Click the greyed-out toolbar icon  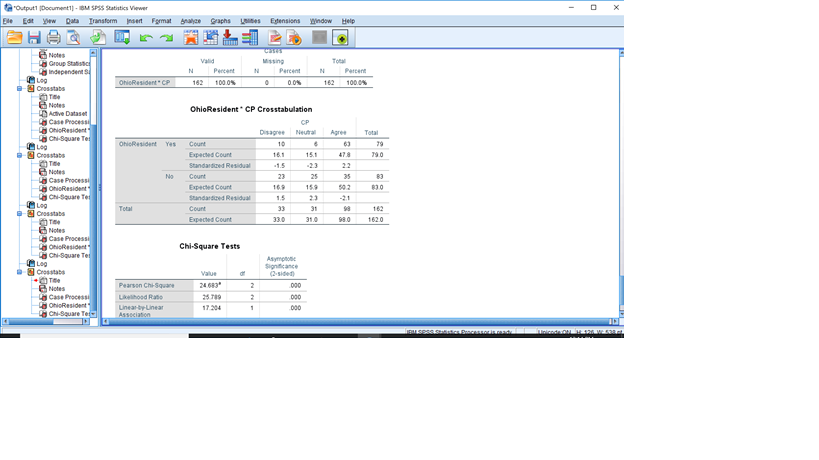[x=319, y=38]
